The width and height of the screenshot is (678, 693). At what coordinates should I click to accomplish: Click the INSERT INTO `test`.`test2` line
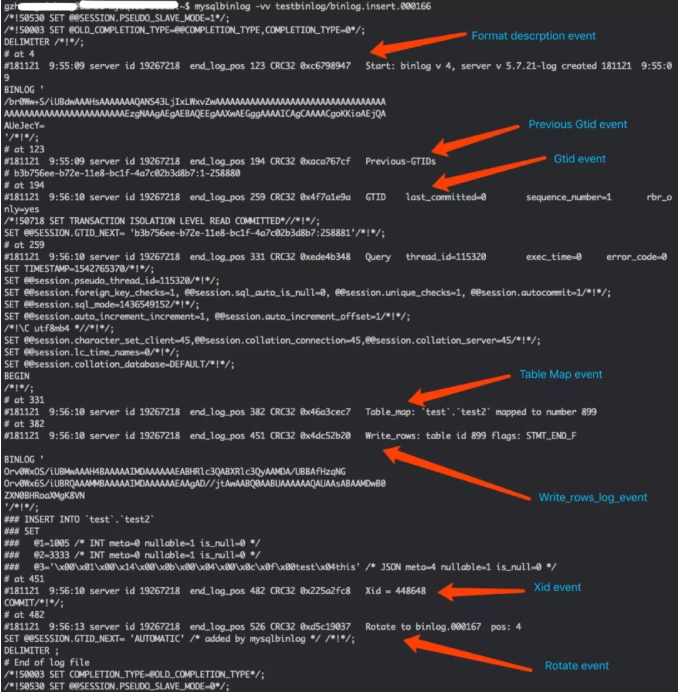pos(79,519)
